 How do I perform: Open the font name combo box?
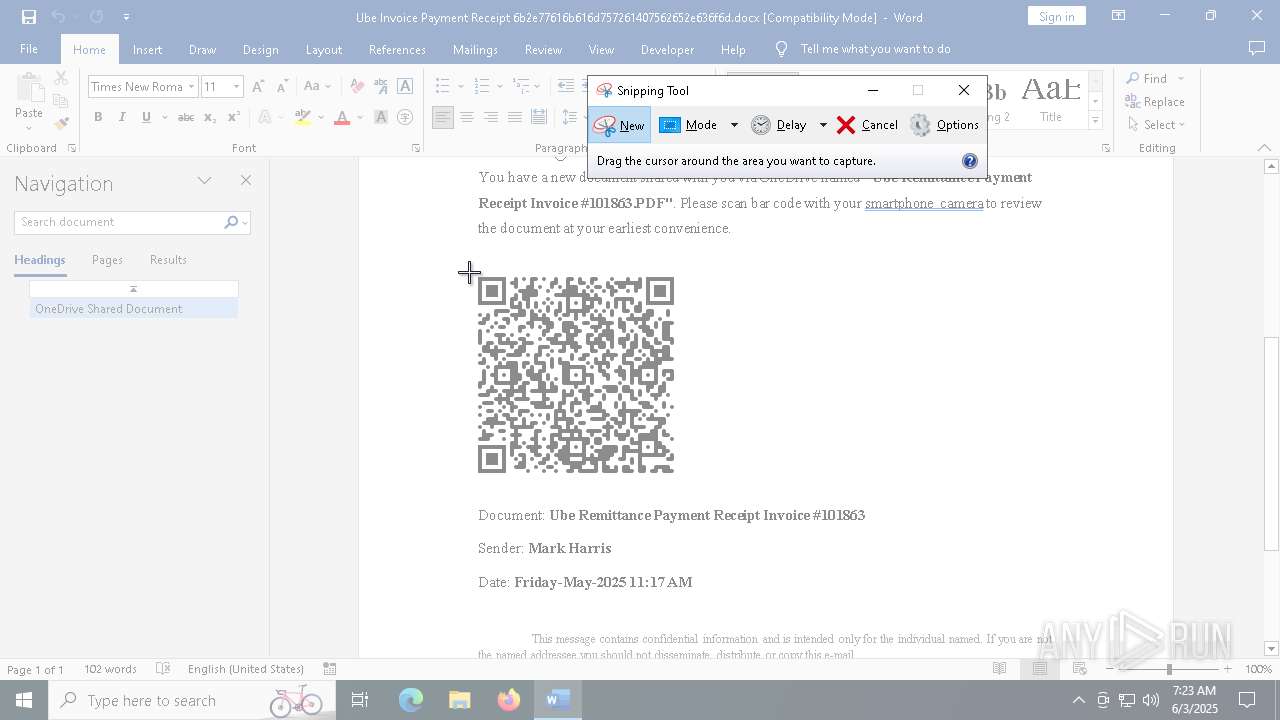click(143, 87)
